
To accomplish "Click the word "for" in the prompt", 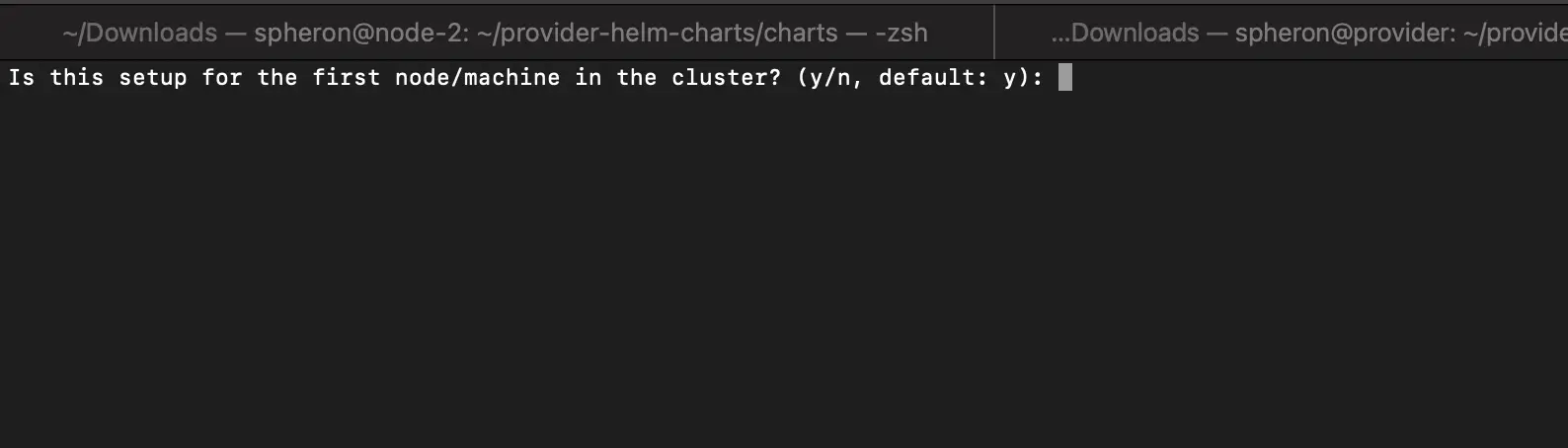I will (x=221, y=77).
